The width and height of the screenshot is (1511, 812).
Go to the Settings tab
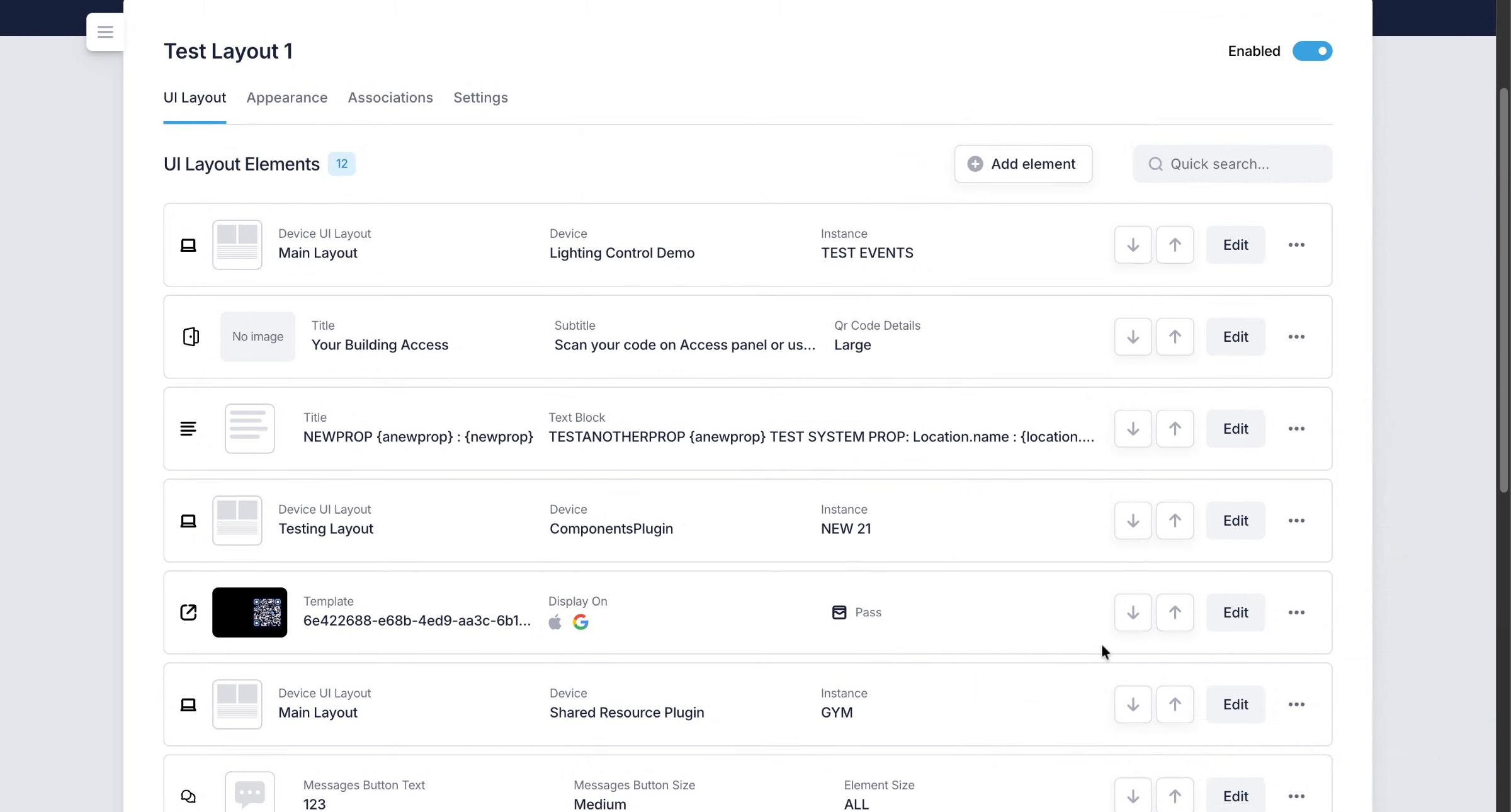[x=480, y=98]
